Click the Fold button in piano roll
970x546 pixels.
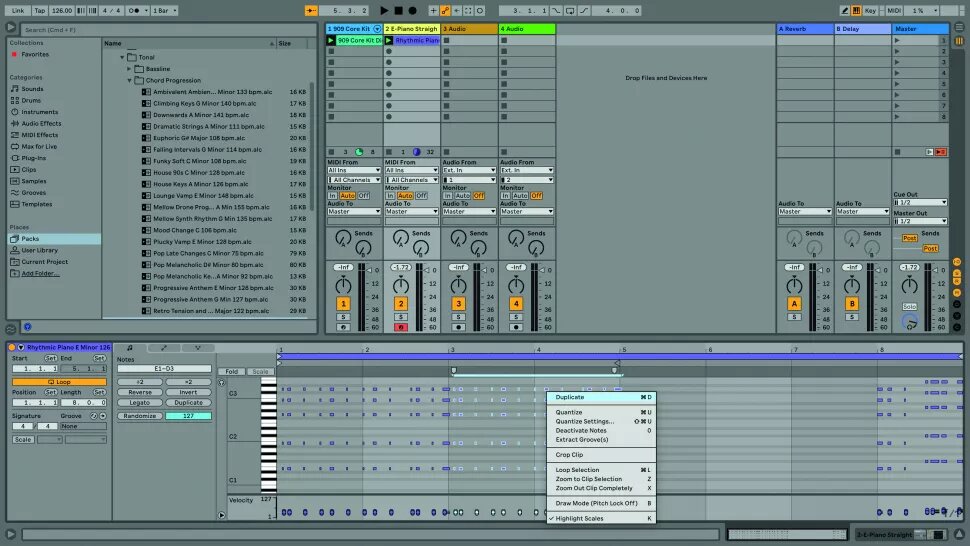coord(231,371)
